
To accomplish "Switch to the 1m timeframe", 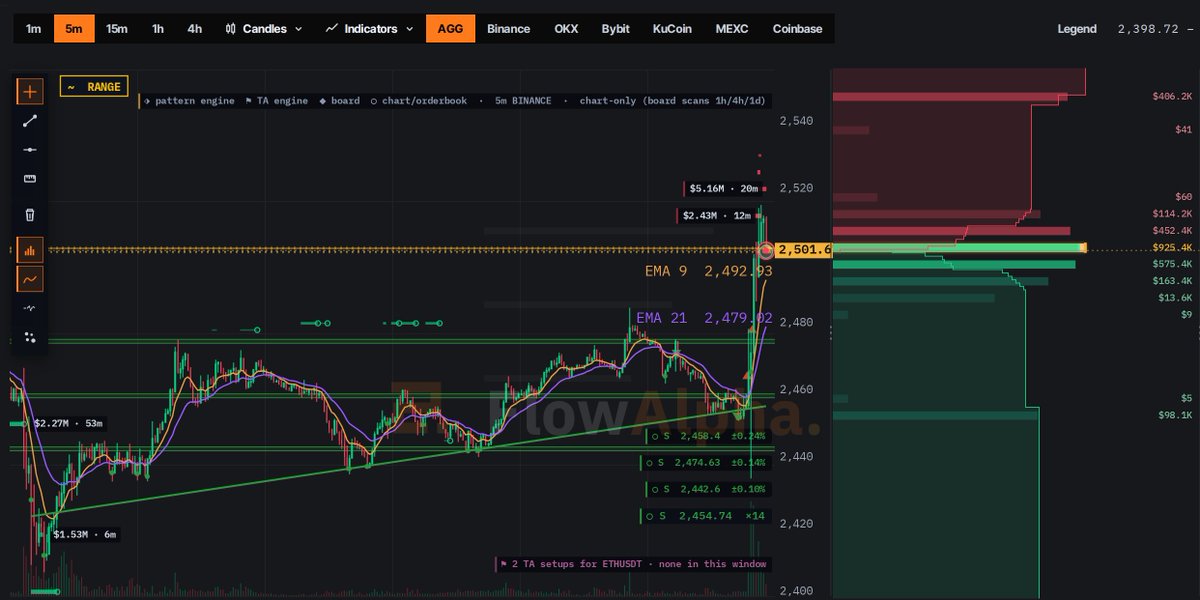I will coord(34,29).
